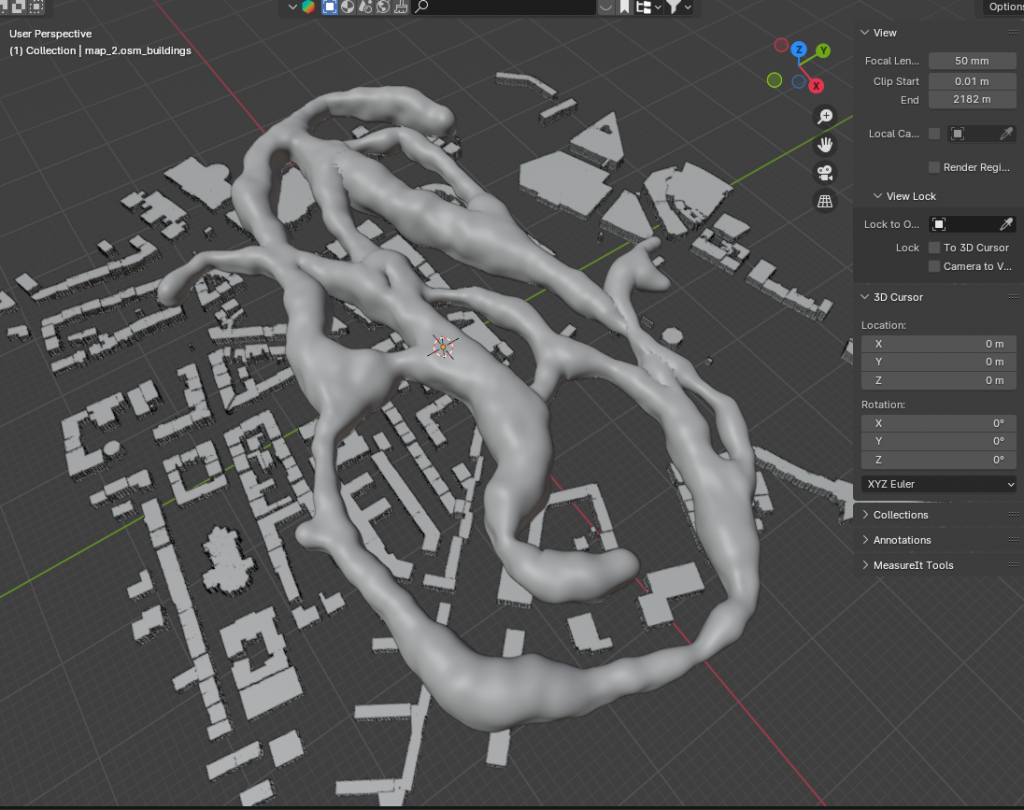Viewport: 1024px width, 810px height.
Task: Enable the Render Region checkbox
Action: (x=934, y=167)
